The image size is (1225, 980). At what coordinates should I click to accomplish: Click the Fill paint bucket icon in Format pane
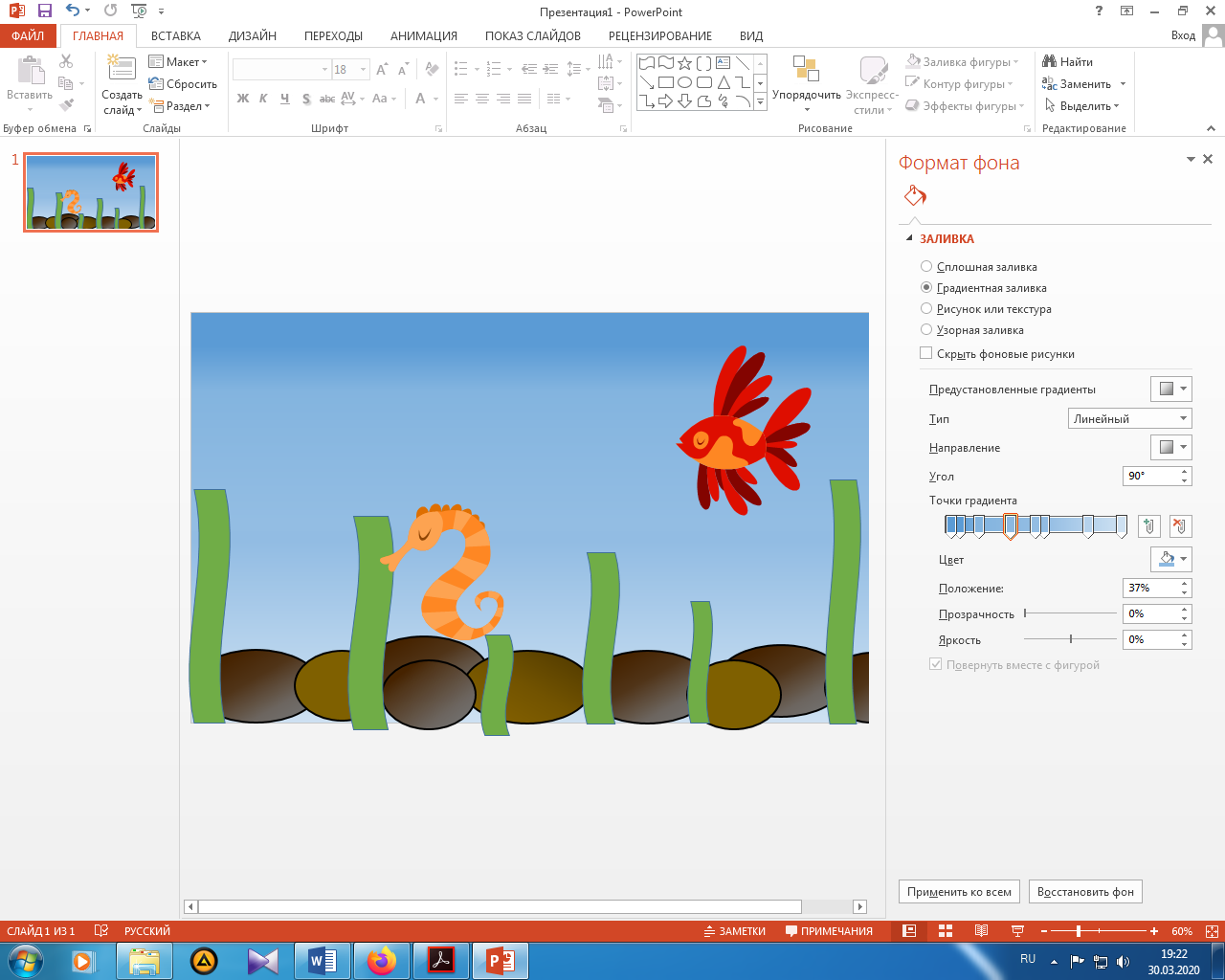pyautogui.click(x=915, y=196)
